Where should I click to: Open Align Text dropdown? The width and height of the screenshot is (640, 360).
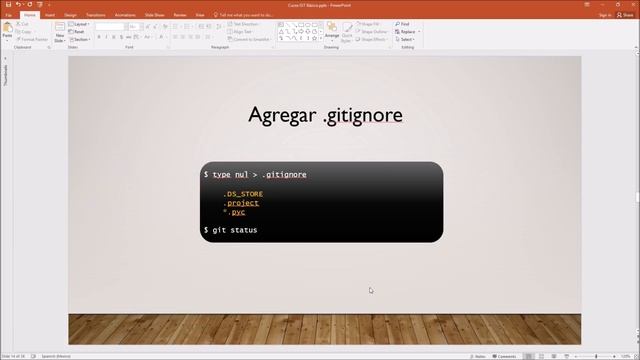coord(241,31)
